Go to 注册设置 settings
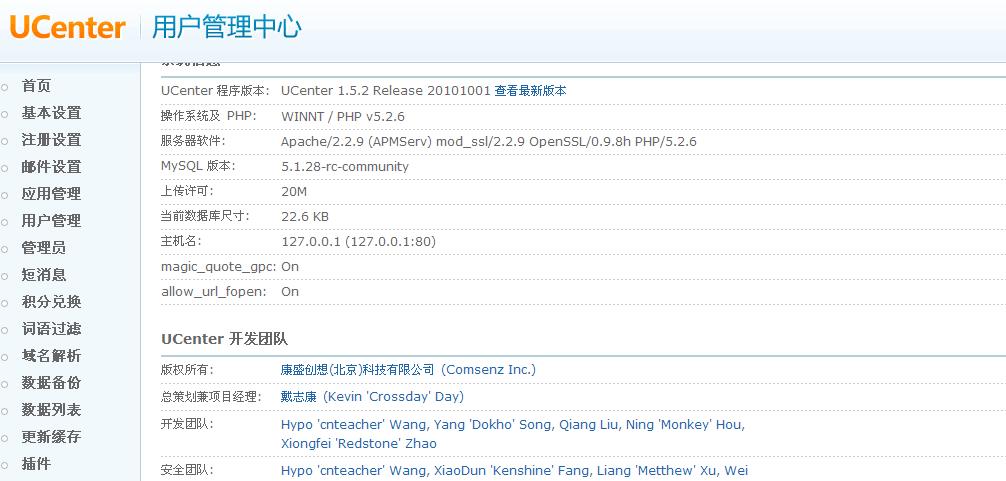The image size is (1006, 481). point(51,140)
